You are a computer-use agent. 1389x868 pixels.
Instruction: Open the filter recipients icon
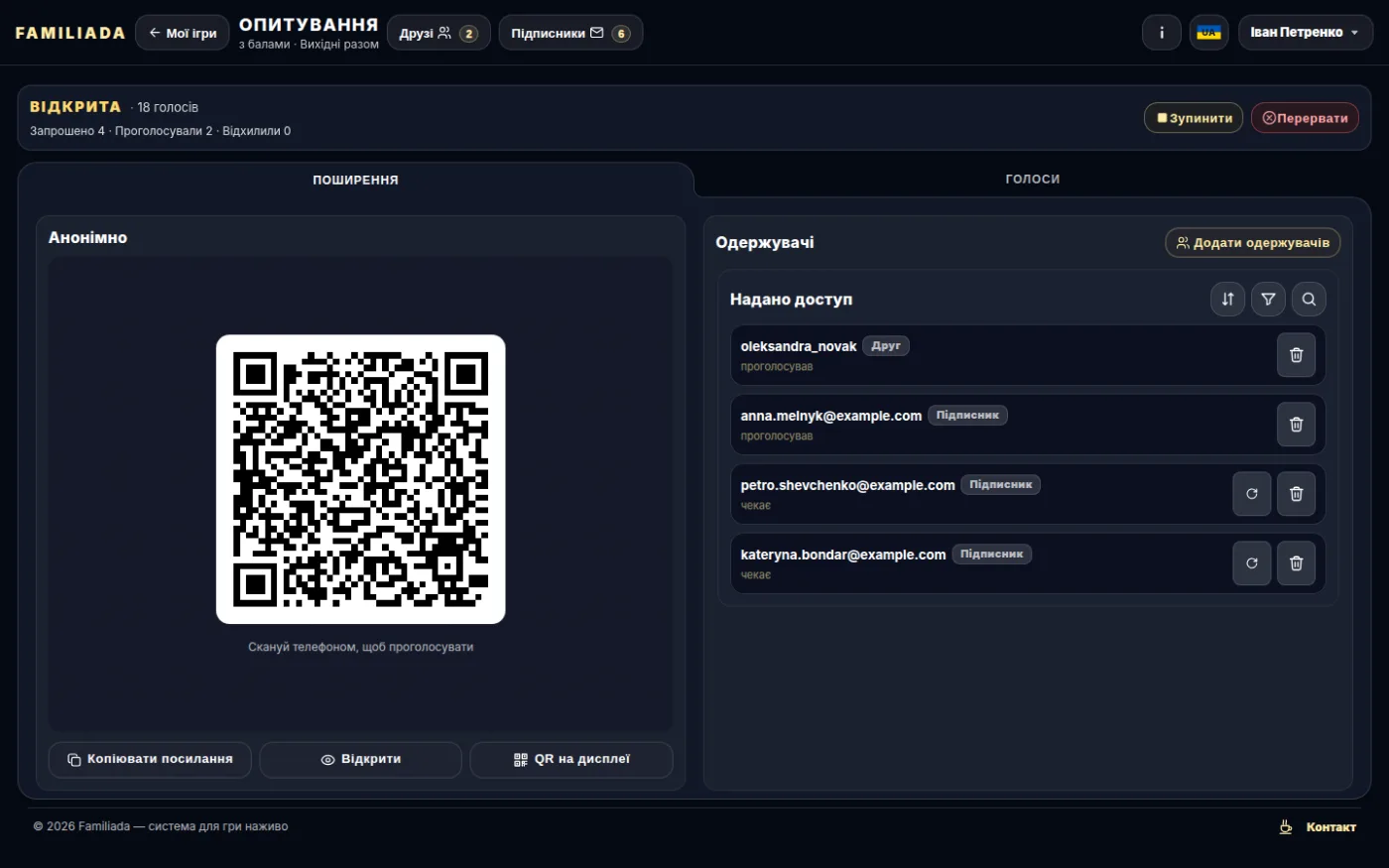(x=1268, y=300)
